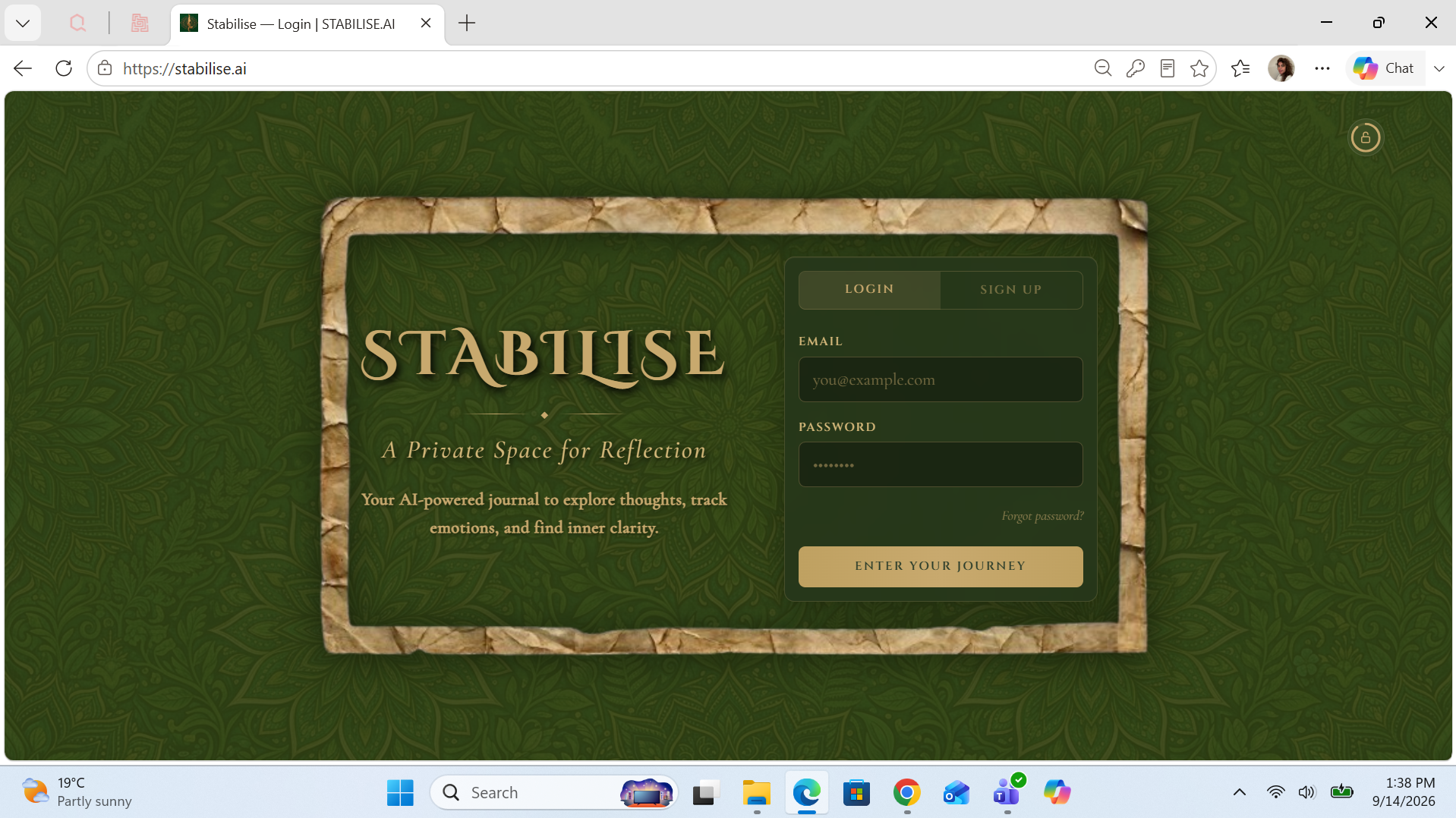This screenshot has width=1456, height=818.
Task: Open the browser profile avatar
Action: tap(1281, 68)
